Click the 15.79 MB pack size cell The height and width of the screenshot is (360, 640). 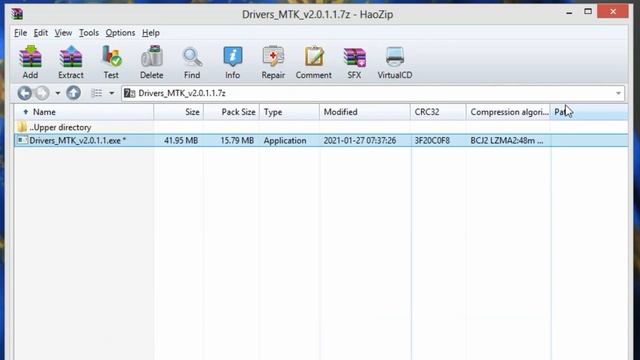[x=237, y=140]
